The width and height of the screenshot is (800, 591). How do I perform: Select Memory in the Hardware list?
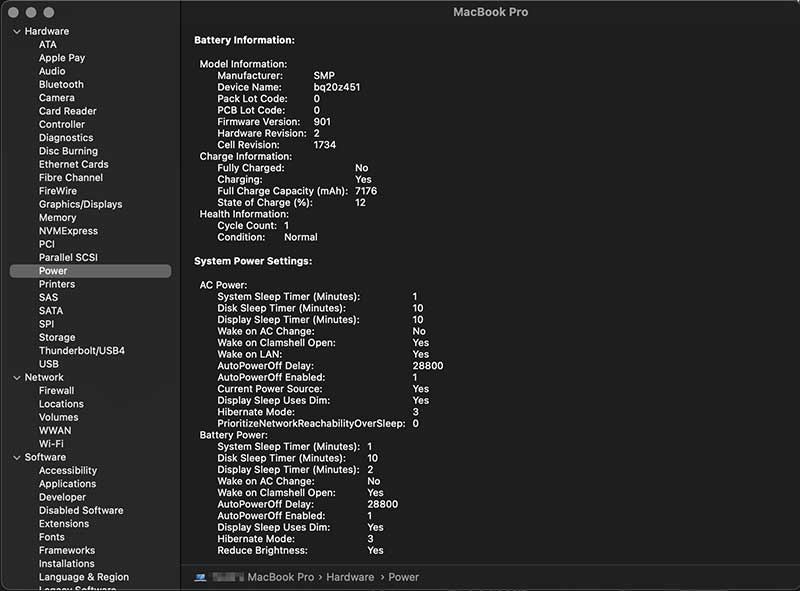click(x=57, y=217)
